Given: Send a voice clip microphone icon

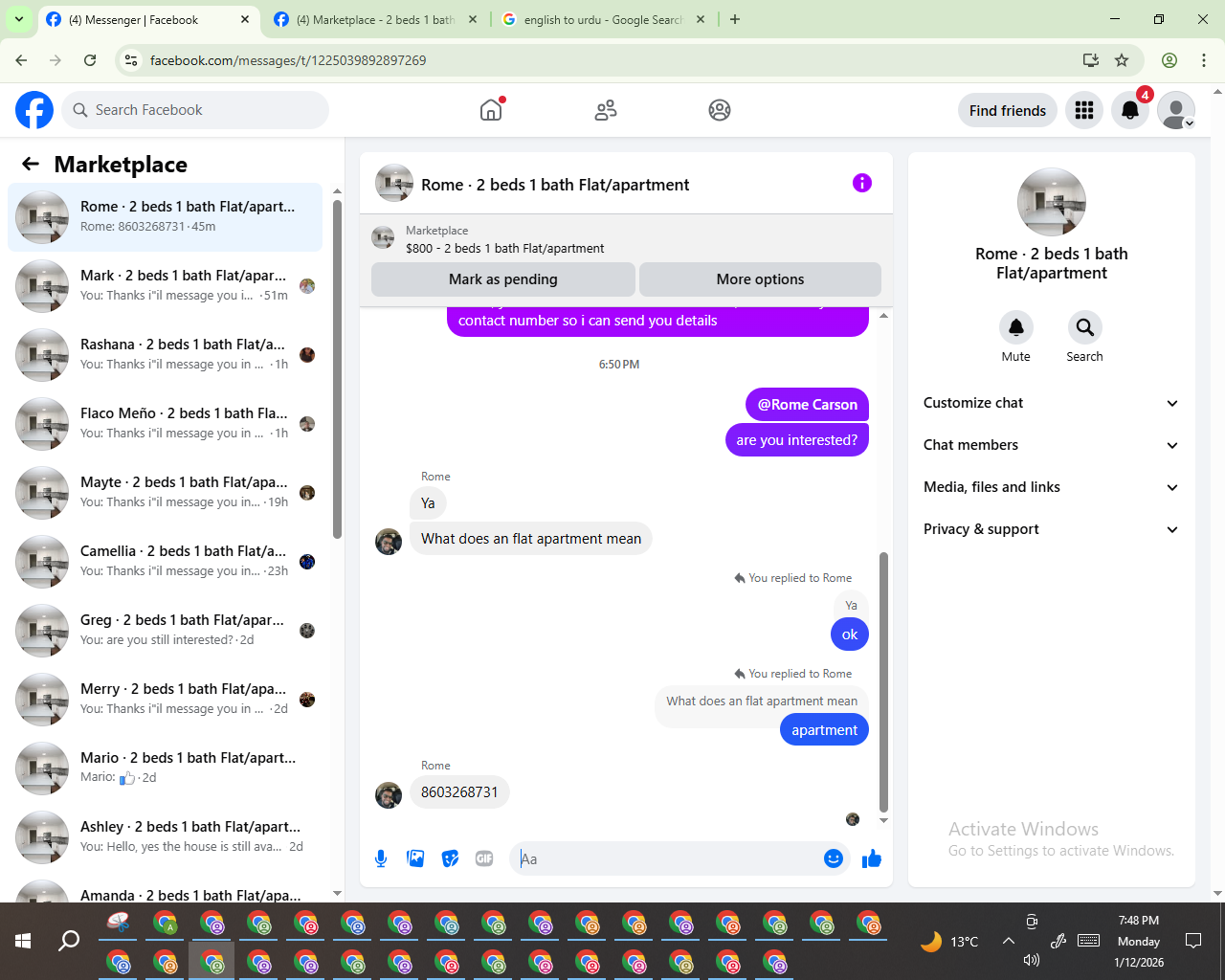Looking at the screenshot, I should point(381,858).
